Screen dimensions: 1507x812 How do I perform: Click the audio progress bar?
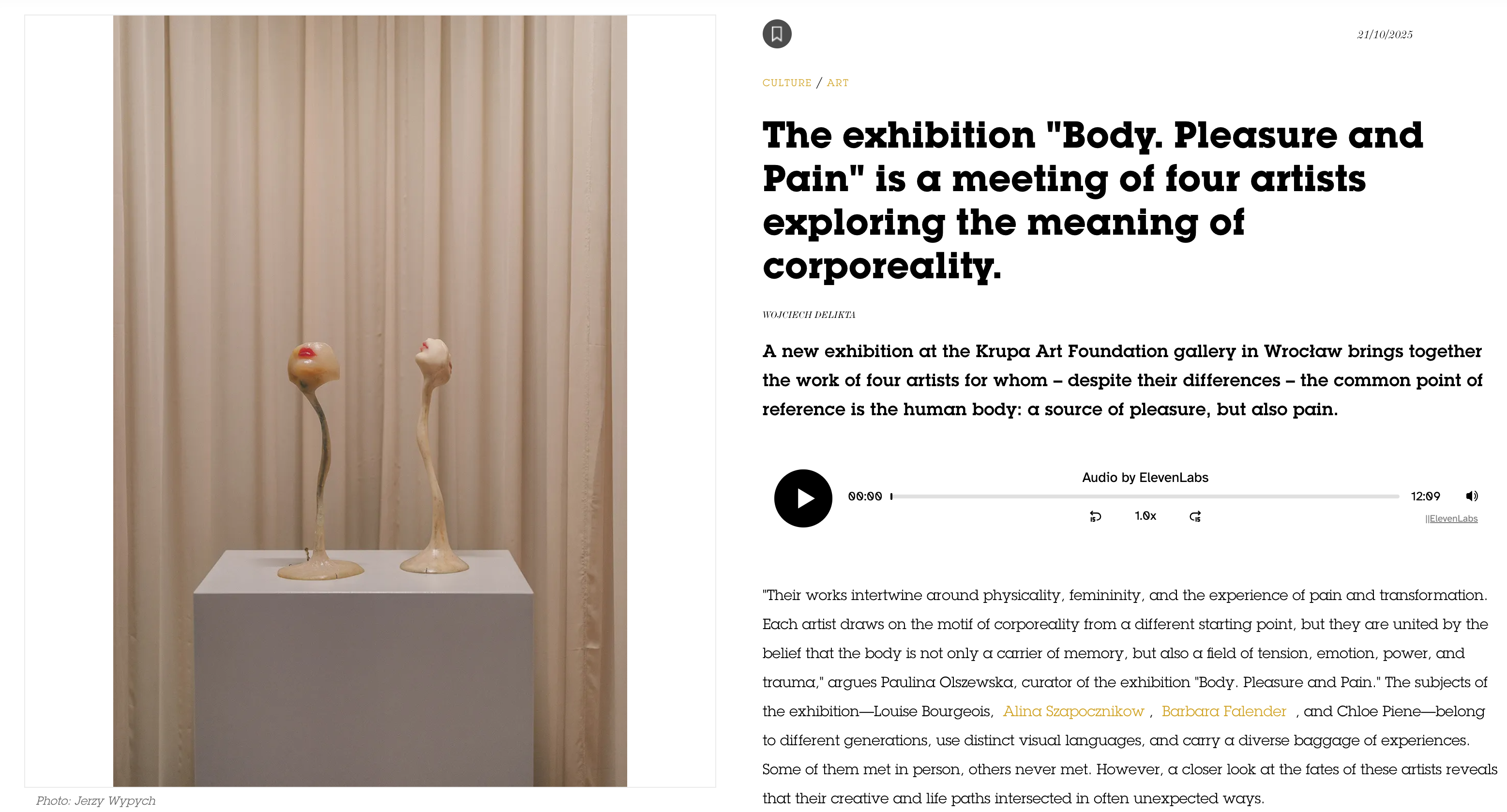(1145, 496)
